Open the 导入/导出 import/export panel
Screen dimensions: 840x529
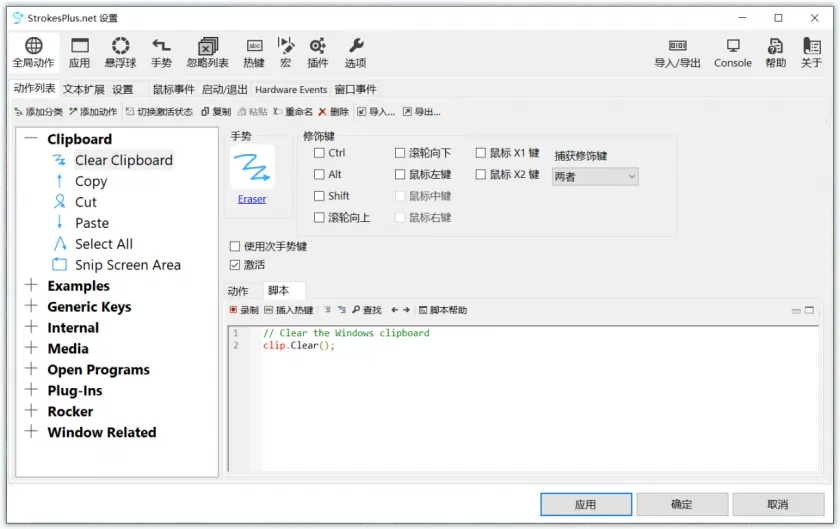[678, 53]
